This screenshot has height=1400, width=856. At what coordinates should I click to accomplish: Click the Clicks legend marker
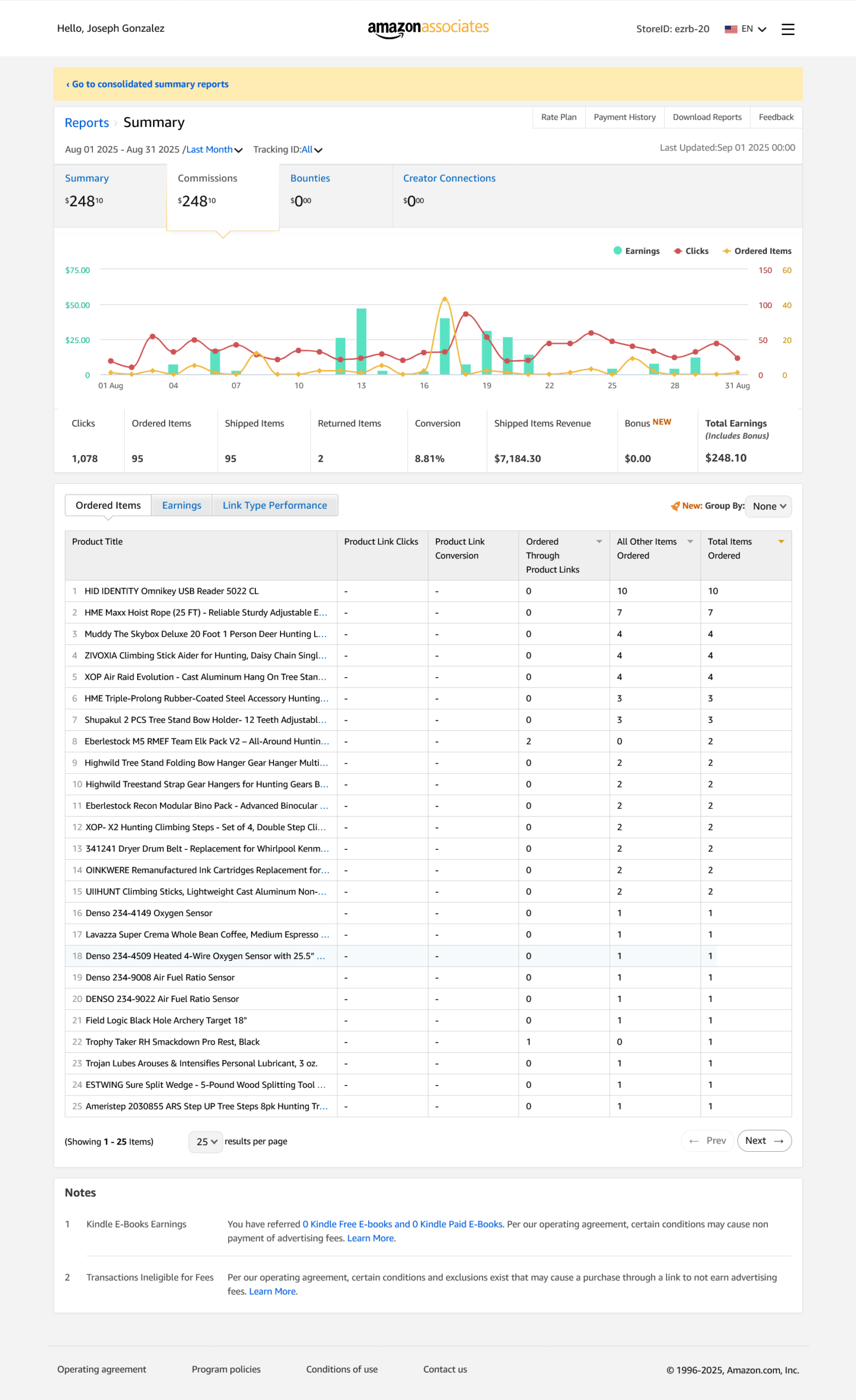click(678, 251)
